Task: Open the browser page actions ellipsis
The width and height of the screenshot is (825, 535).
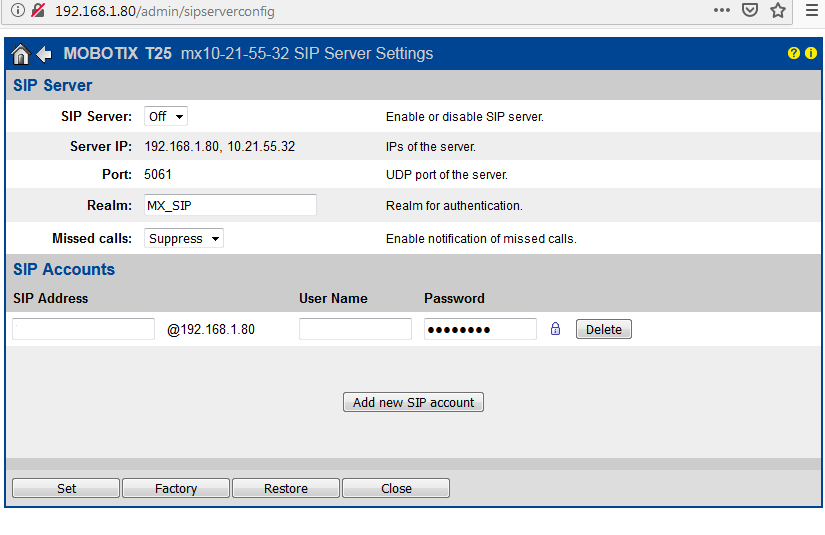Action: tap(721, 11)
